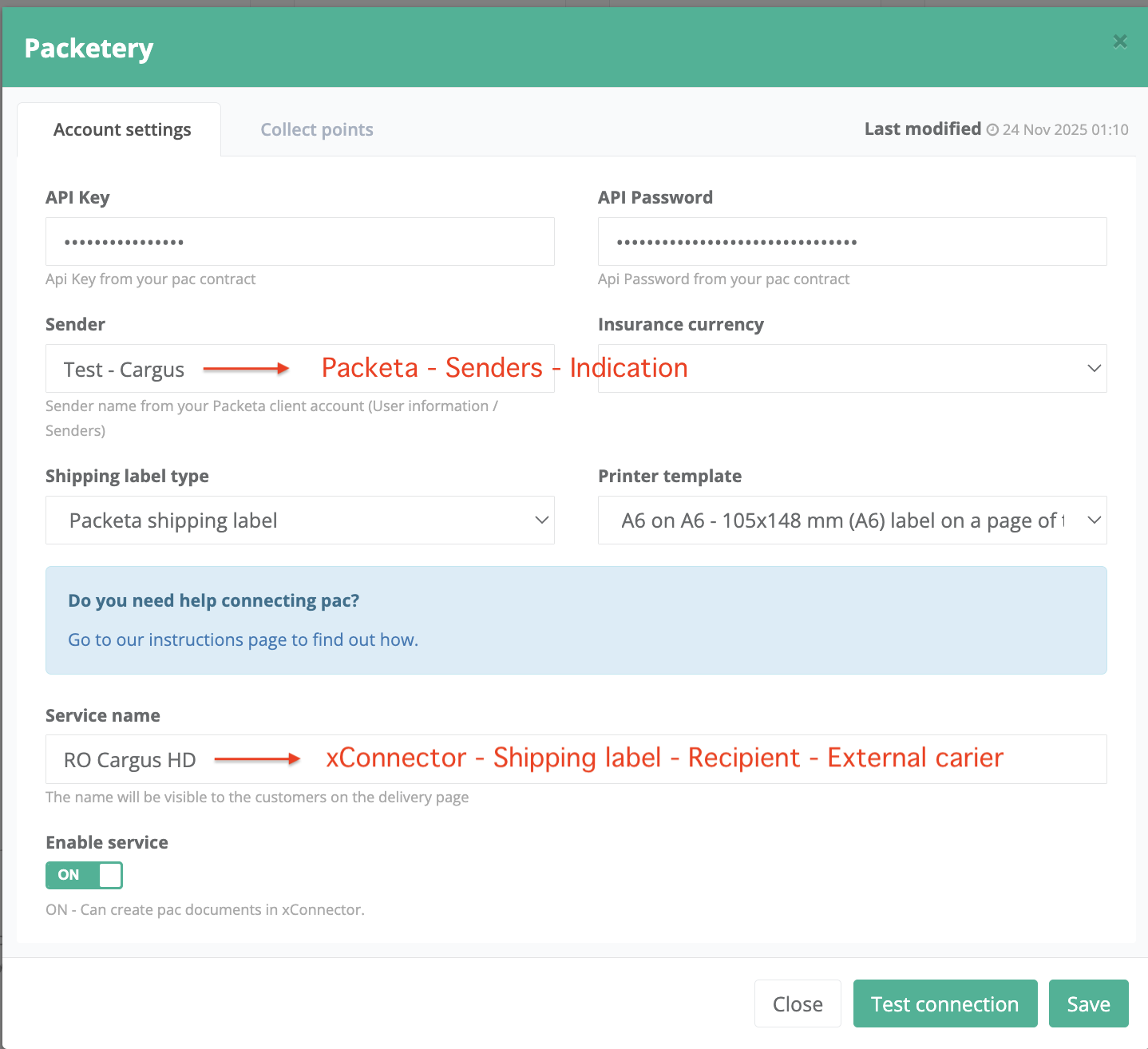Click the Sender name Packeta client account hint

[x=271, y=418]
